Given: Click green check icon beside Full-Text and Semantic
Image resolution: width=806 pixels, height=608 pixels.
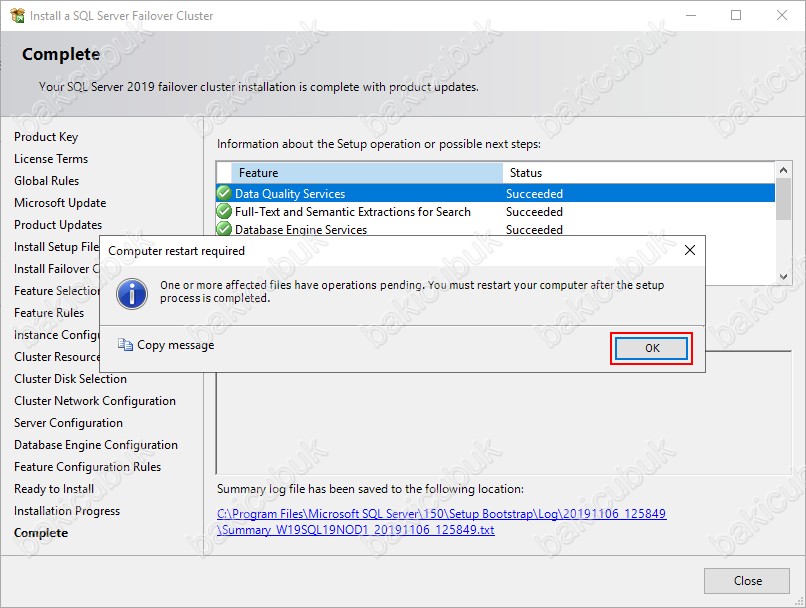Looking at the screenshot, I should click(224, 211).
